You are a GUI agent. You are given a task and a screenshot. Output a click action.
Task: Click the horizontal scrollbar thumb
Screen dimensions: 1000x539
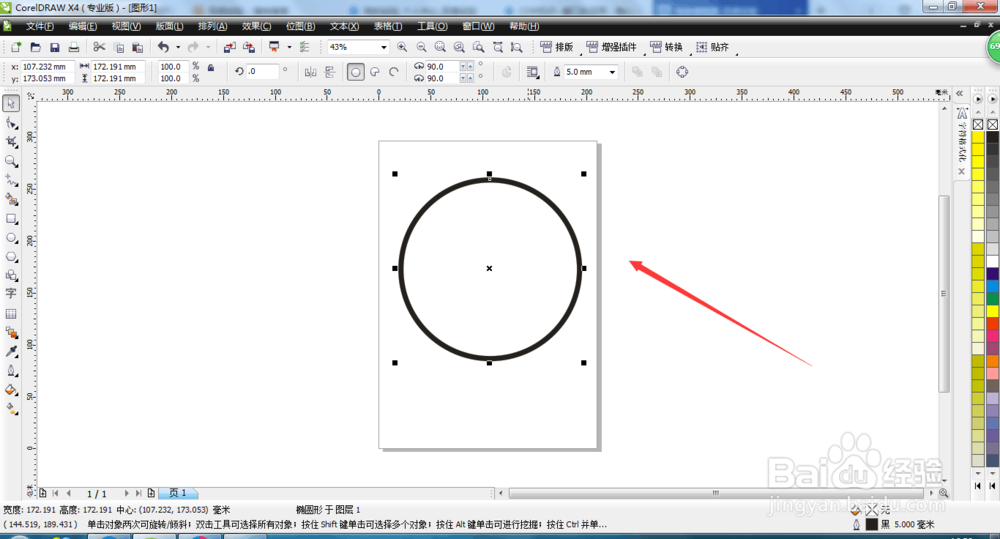pyautogui.click(x=716, y=493)
